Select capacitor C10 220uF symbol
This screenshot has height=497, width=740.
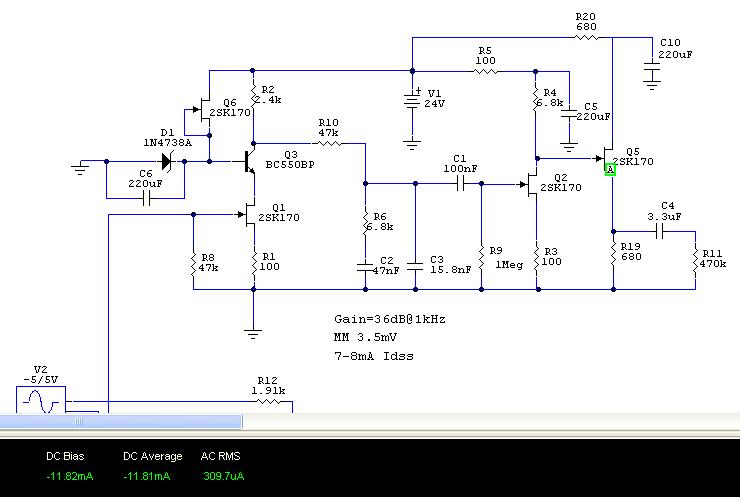[x=652, y=65]
